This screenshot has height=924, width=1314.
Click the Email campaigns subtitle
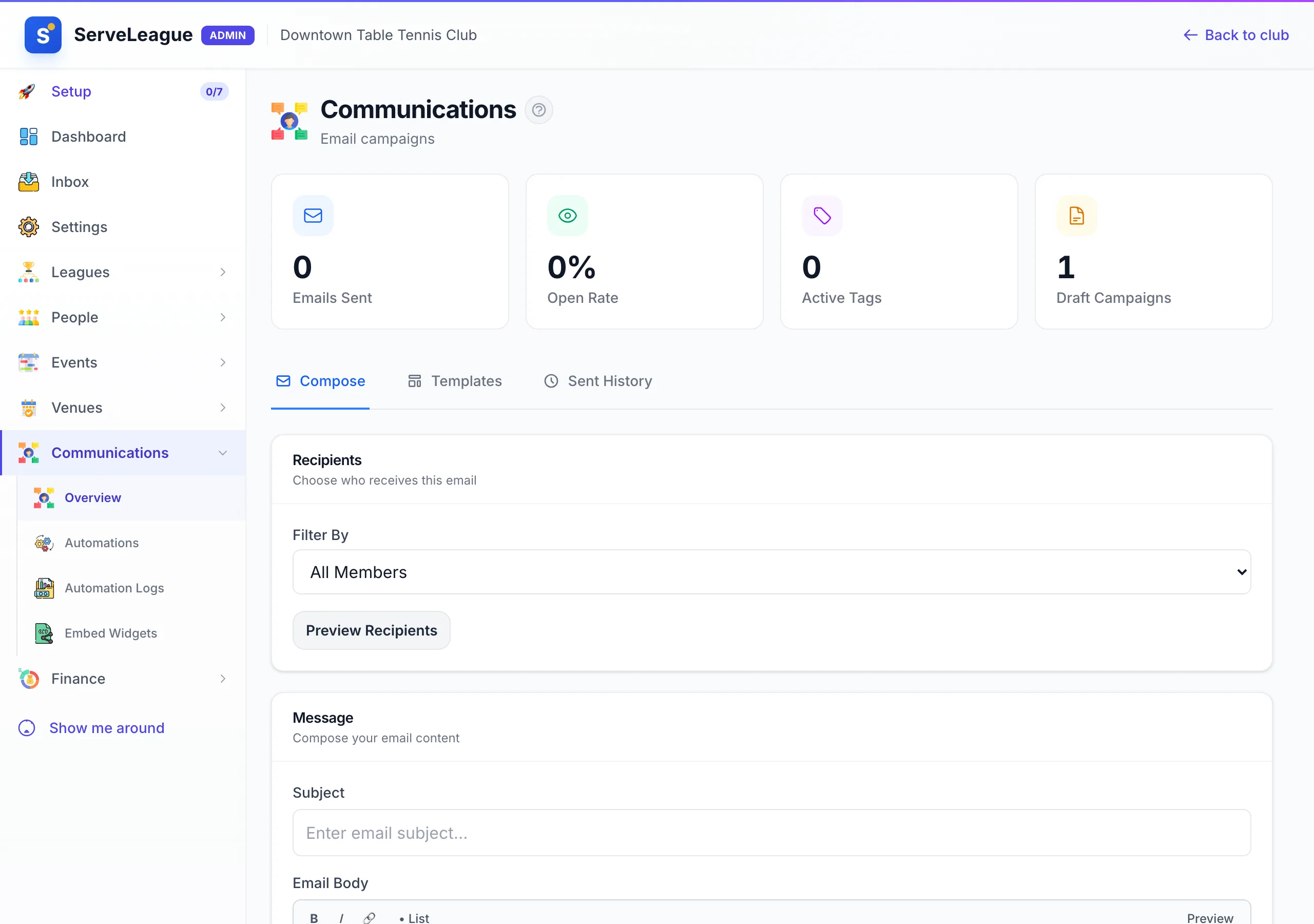click(377, 139)
